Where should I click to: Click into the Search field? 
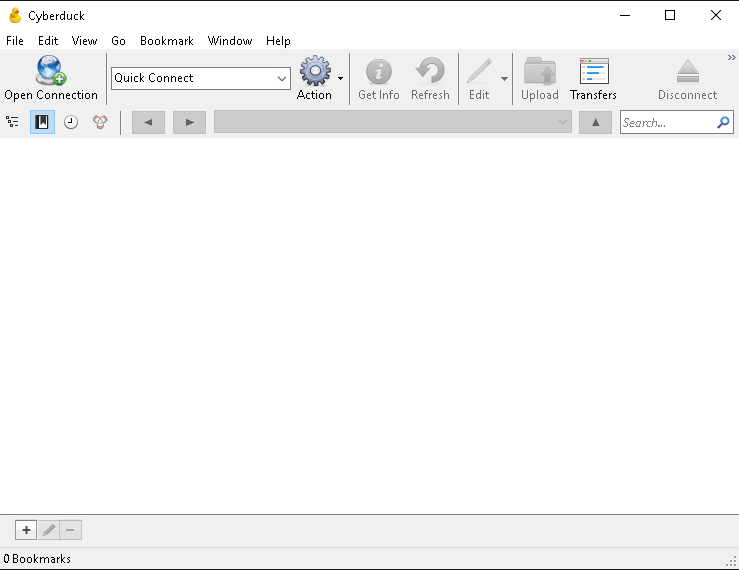tap(667, 123)
